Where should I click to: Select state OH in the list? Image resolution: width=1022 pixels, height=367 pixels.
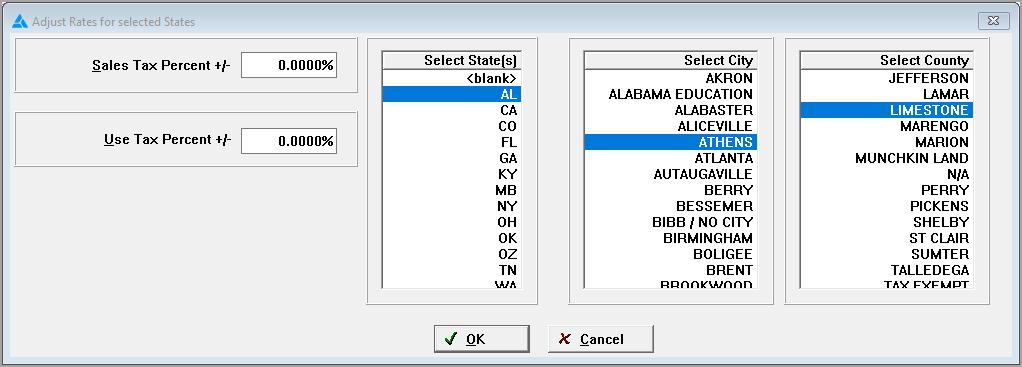click(452, 222)
